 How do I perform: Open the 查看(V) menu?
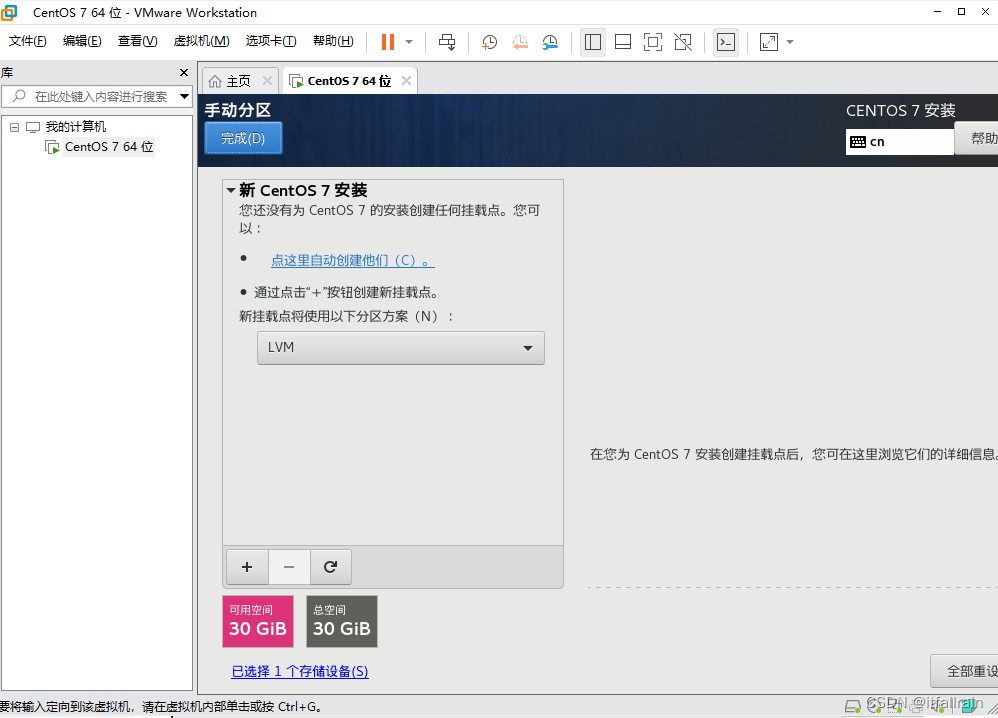pos(137,41)
